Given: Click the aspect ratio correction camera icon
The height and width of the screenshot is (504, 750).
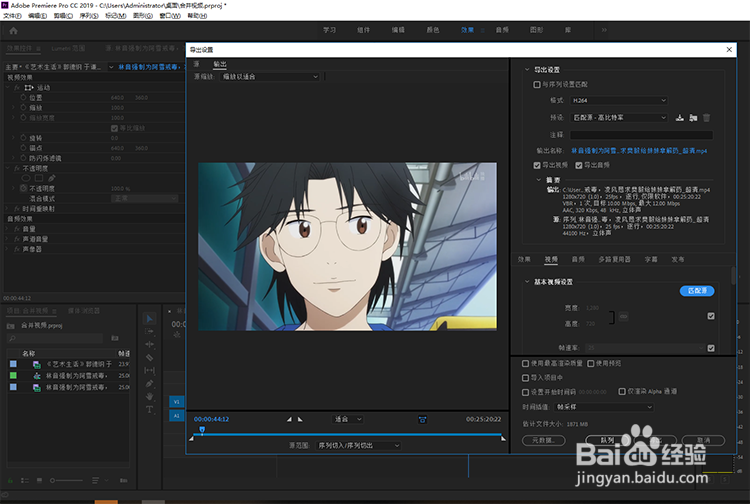Looking at the screenshot, I should (422, 419).
